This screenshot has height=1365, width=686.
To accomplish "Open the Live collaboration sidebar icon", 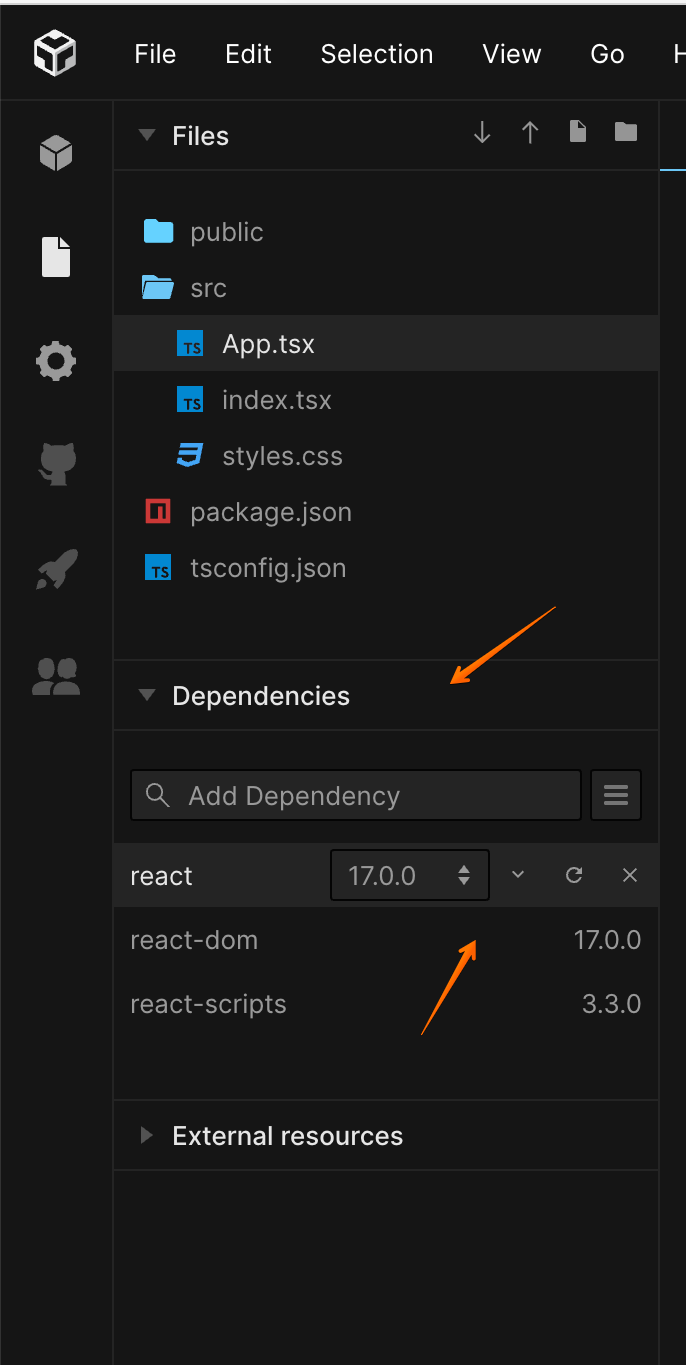I will point(55,677).
